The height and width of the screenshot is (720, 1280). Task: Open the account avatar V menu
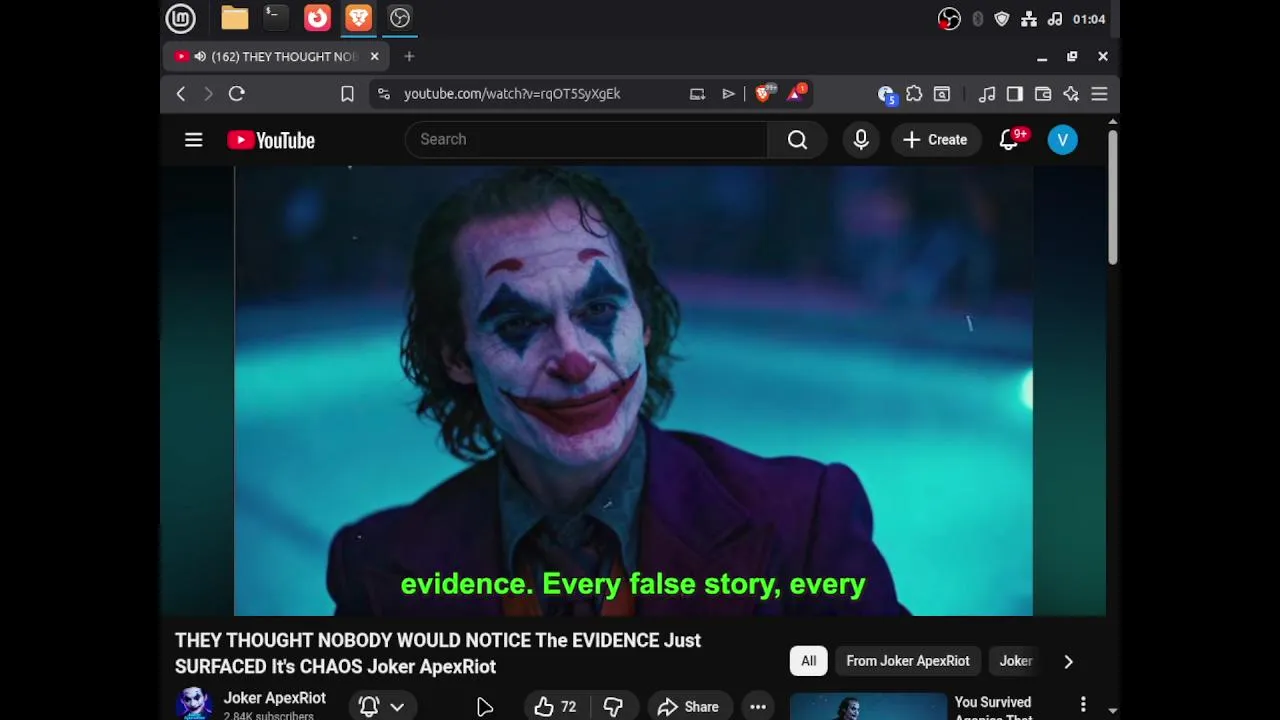1063,140
